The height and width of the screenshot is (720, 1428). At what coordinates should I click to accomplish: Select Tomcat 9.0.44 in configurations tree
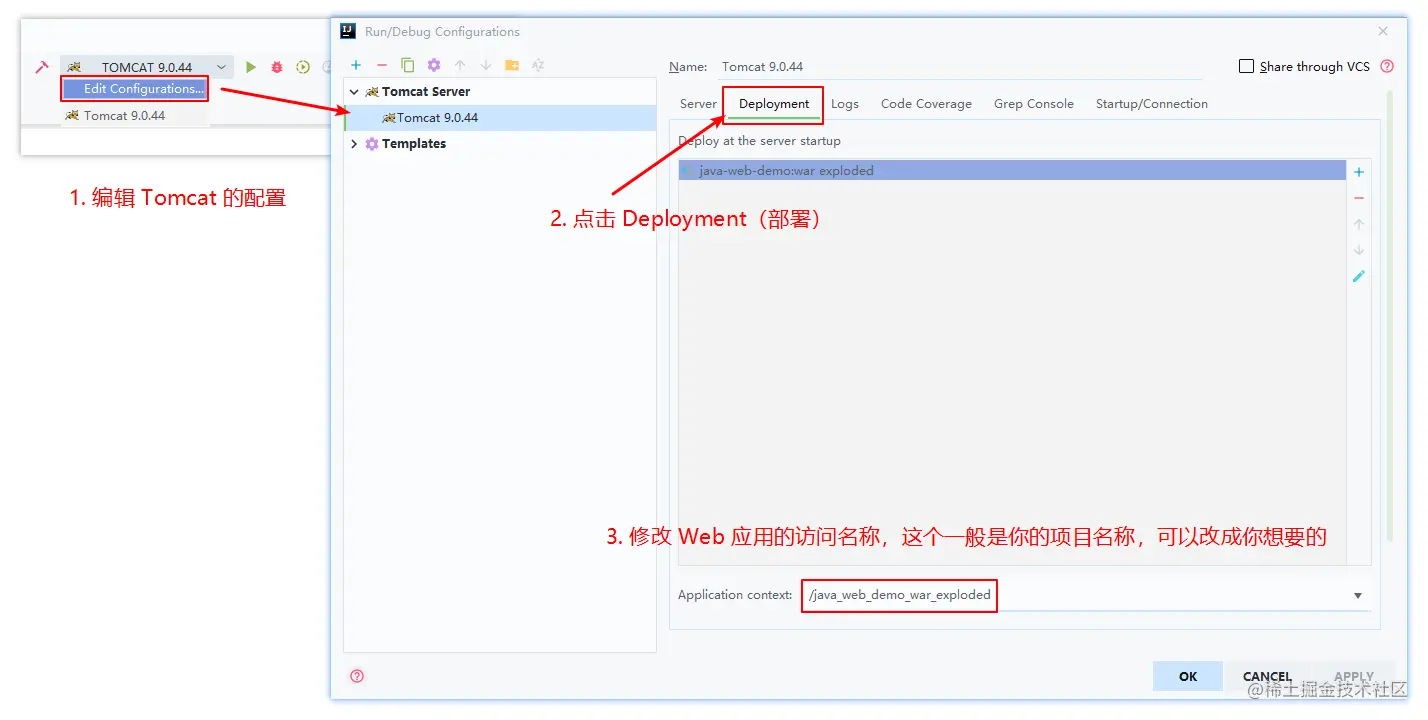(x=500, y=117)
